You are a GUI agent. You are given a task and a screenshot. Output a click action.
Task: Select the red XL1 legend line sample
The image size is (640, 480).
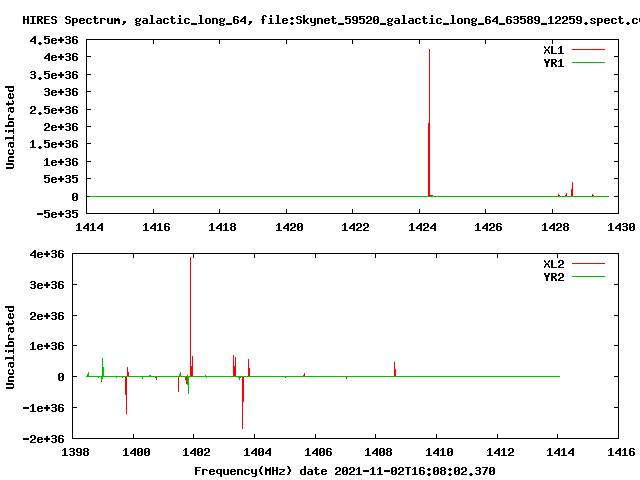pyautogui.click(x=588, y=50)
